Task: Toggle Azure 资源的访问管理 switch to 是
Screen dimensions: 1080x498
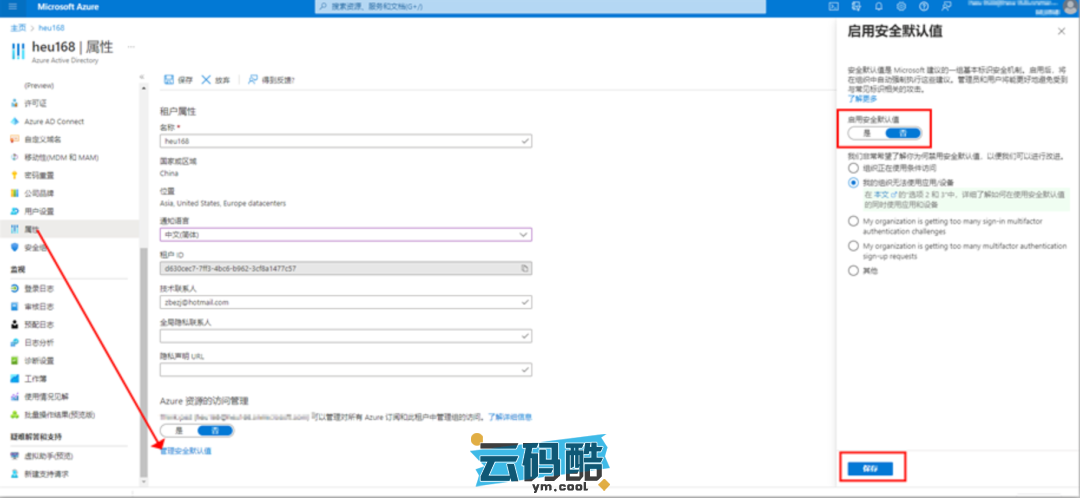Action: 179,430
